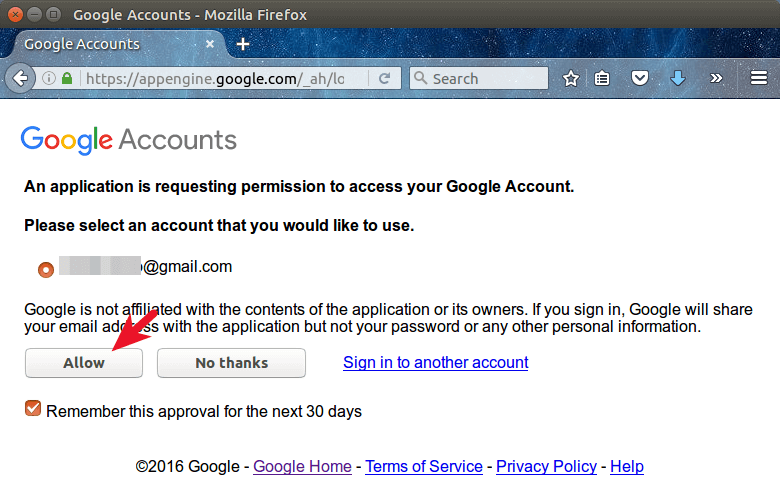
Task: Reload the current page
Action: [384, 78]
